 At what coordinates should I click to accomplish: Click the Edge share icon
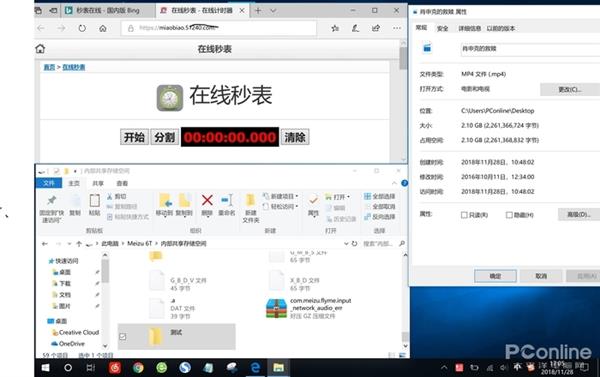(376, 28)
